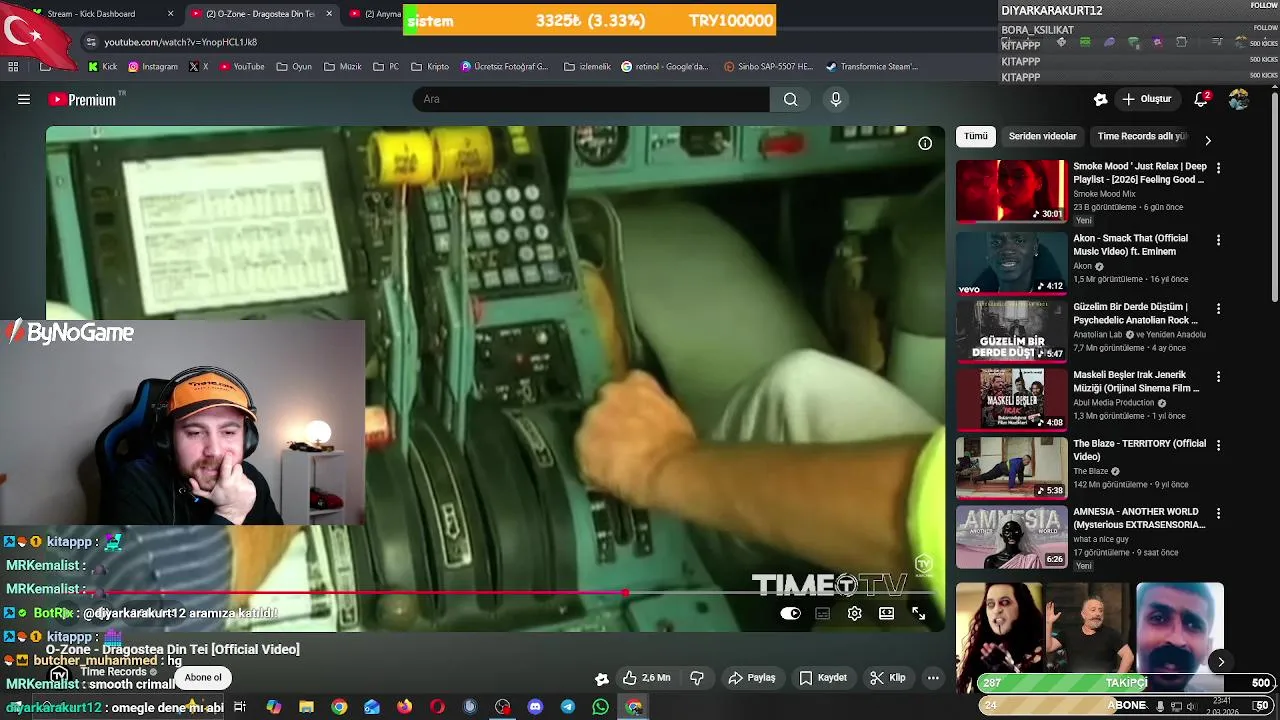Open options for Maskeli Beşler video
Screen dimensions: 1280x720
tap(1218, 377)
